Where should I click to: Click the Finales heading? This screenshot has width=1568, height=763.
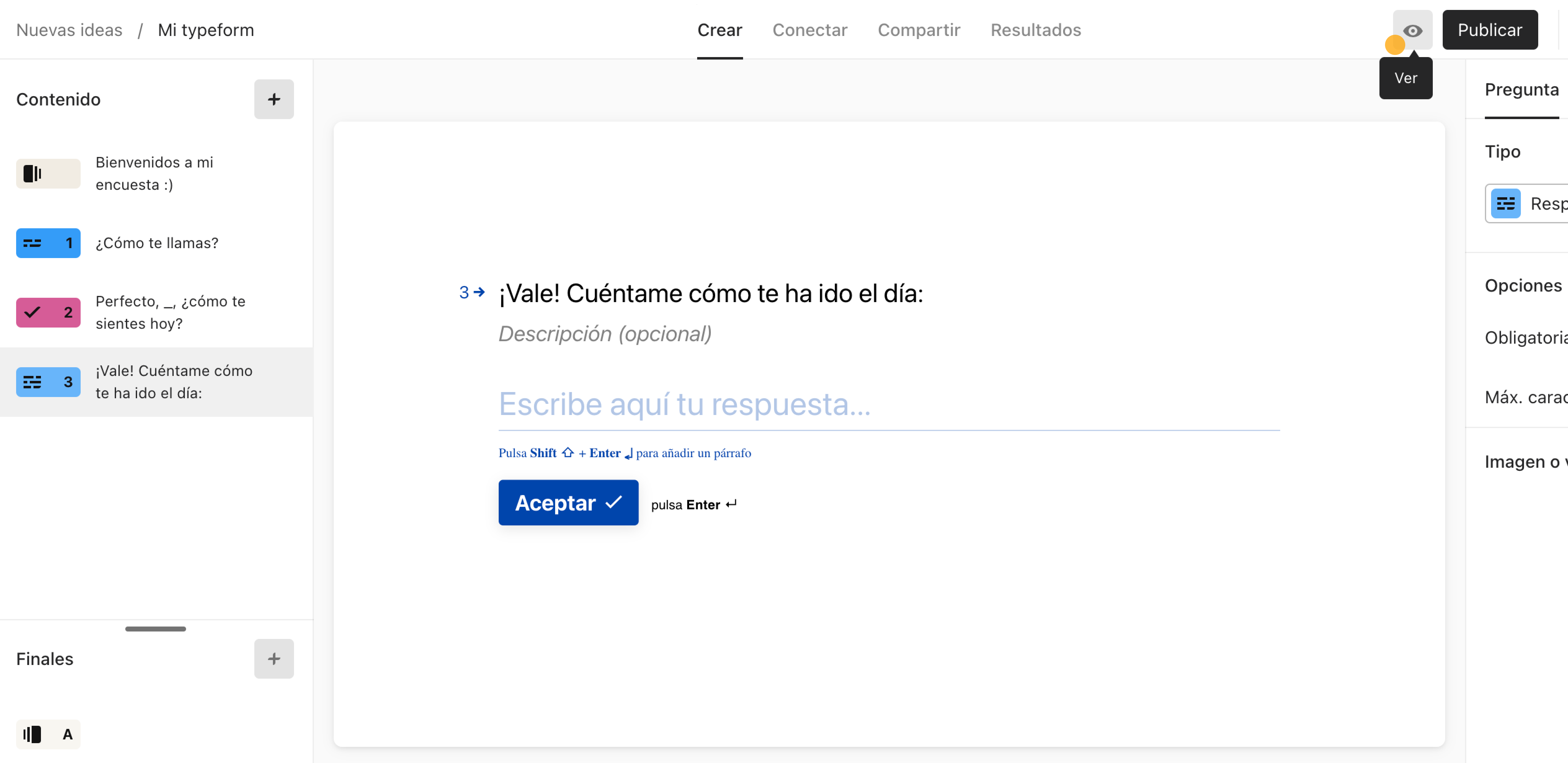(45, 659)
